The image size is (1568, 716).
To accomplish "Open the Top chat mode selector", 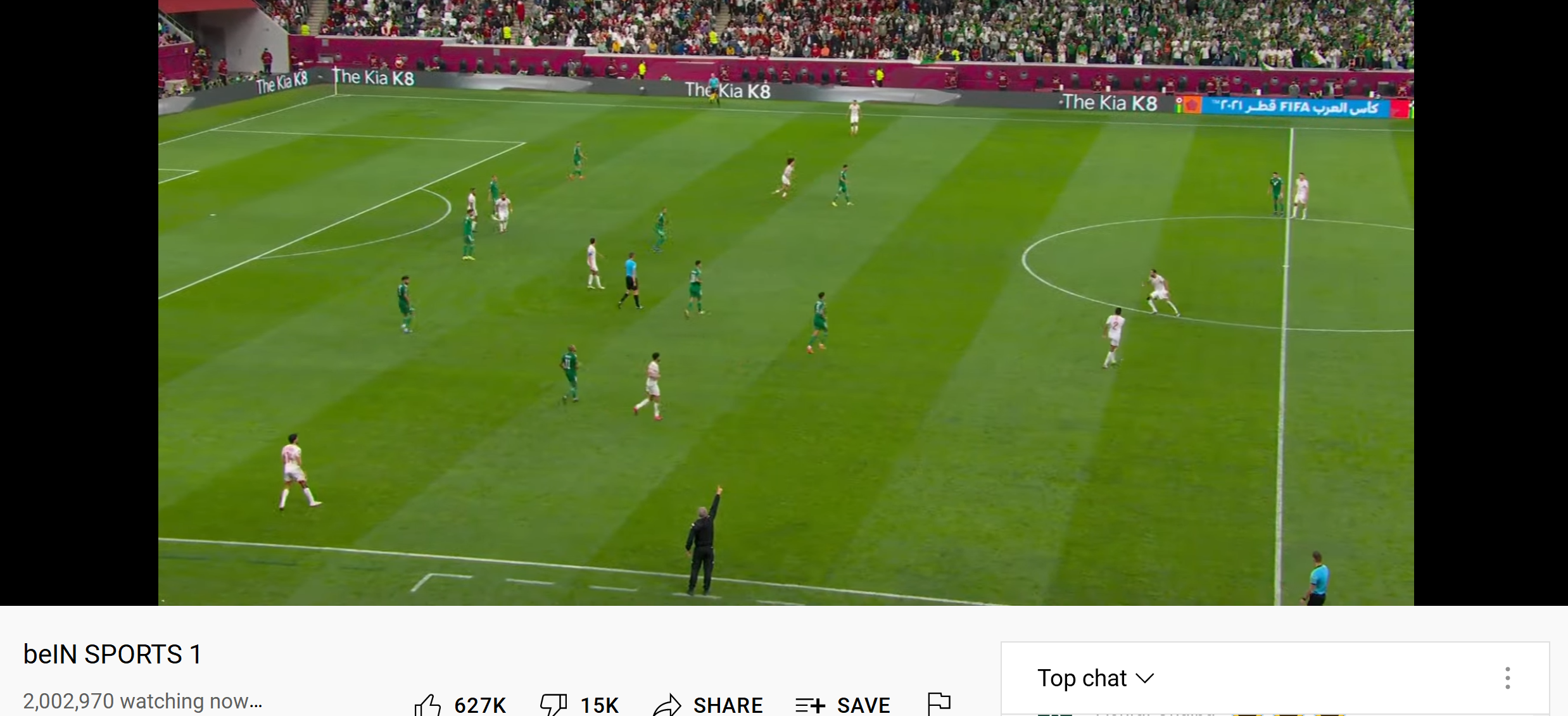I will (1096, 678).
